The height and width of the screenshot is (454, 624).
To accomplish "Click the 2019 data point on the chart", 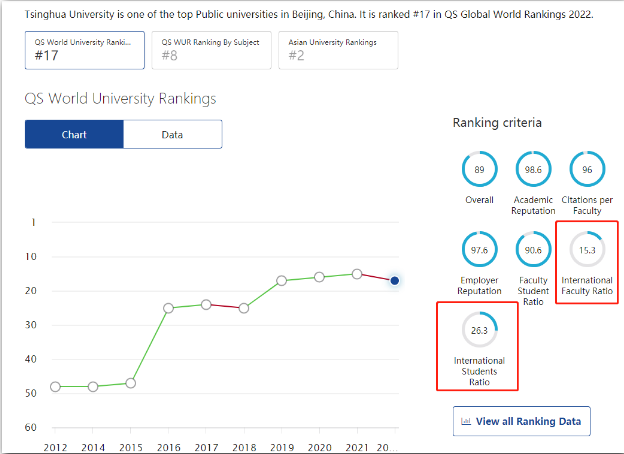I will pyautogui.click(x=281, y=281).
